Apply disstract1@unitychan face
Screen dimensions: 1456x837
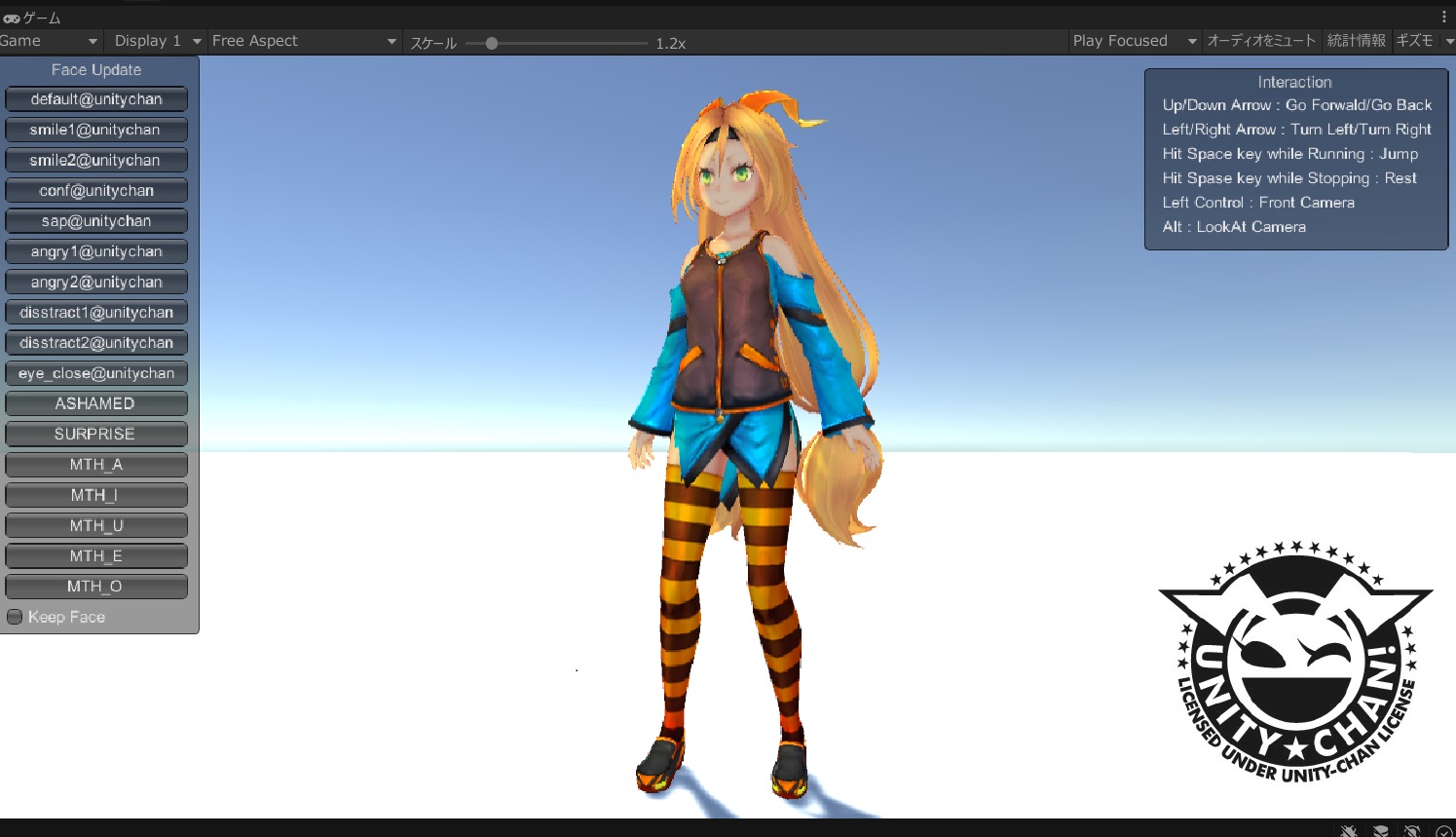pyautogui.click(x=96, y=313)
